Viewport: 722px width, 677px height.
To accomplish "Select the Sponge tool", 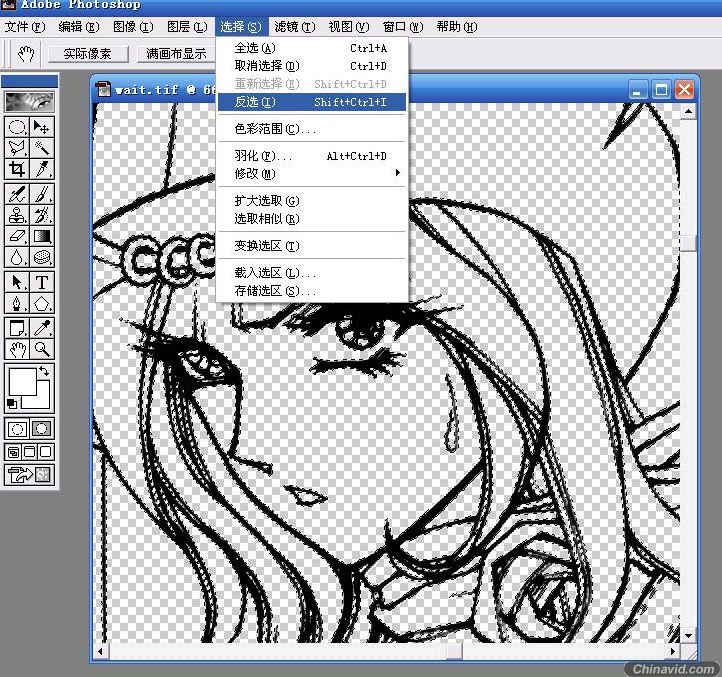I will [42, 257].
